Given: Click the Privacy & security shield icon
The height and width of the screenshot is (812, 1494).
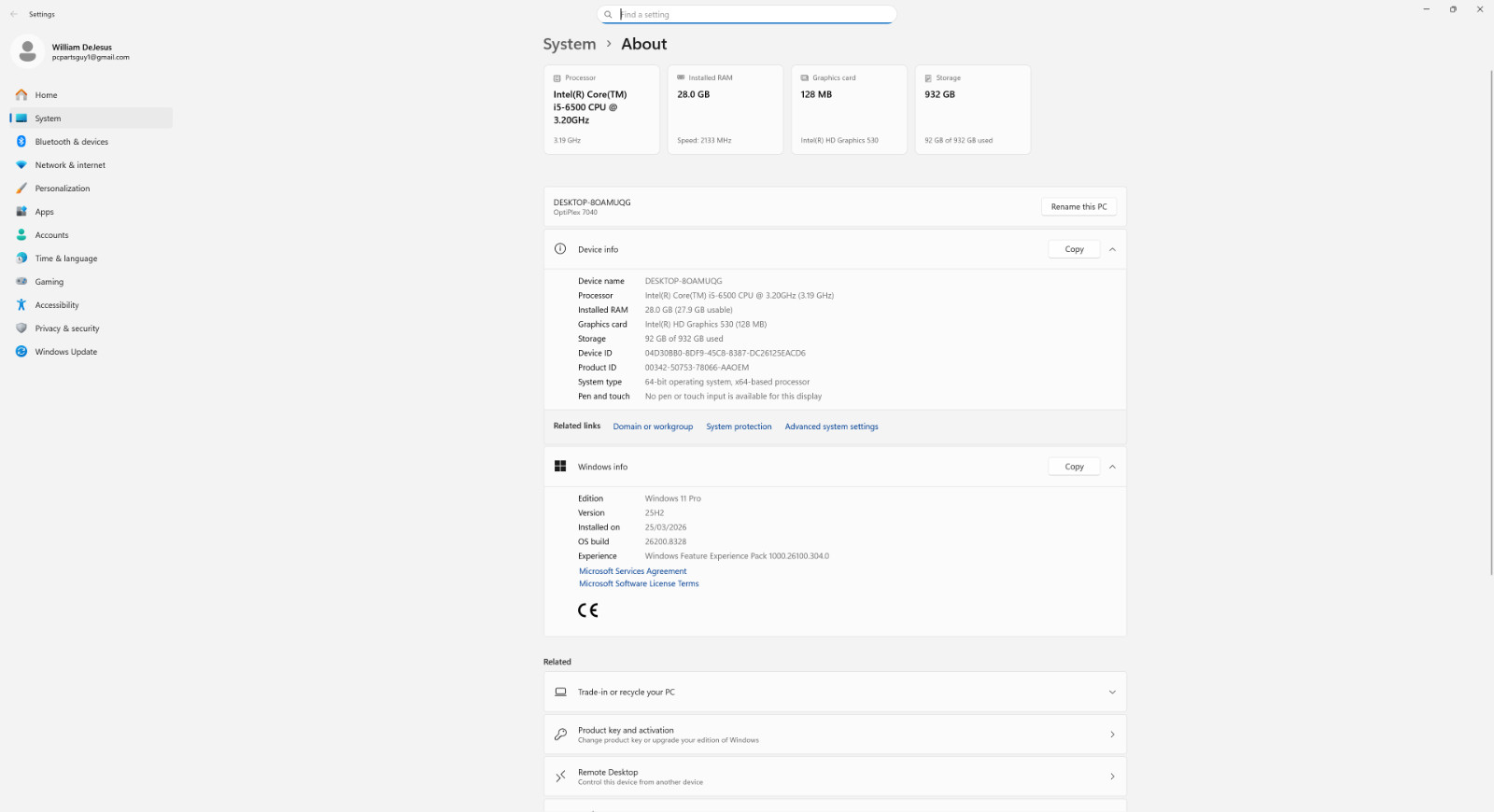Looking at the screenshot, I should click(x=21, y=329).
